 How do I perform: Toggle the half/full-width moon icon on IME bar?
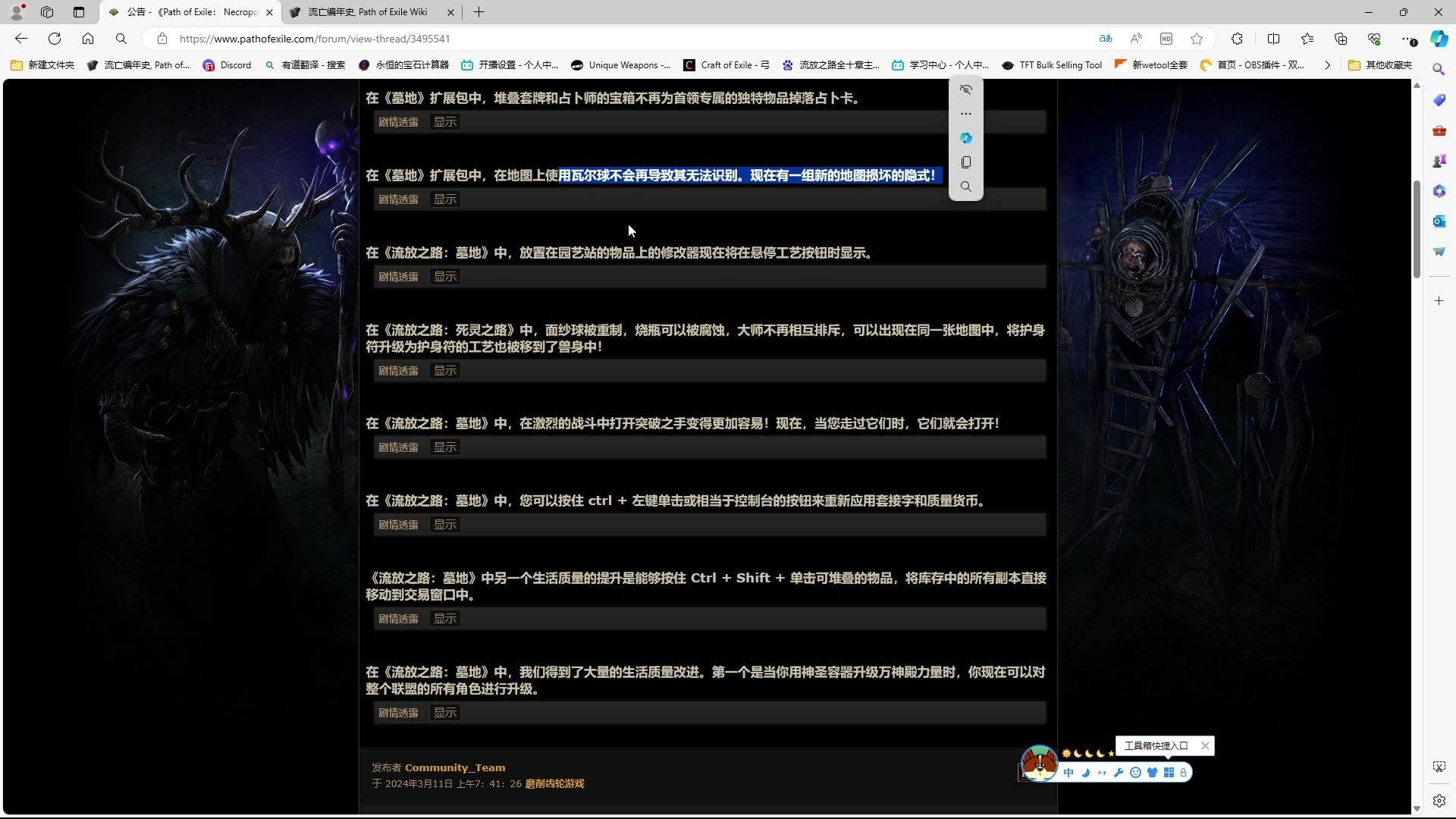coord(1085,773)
